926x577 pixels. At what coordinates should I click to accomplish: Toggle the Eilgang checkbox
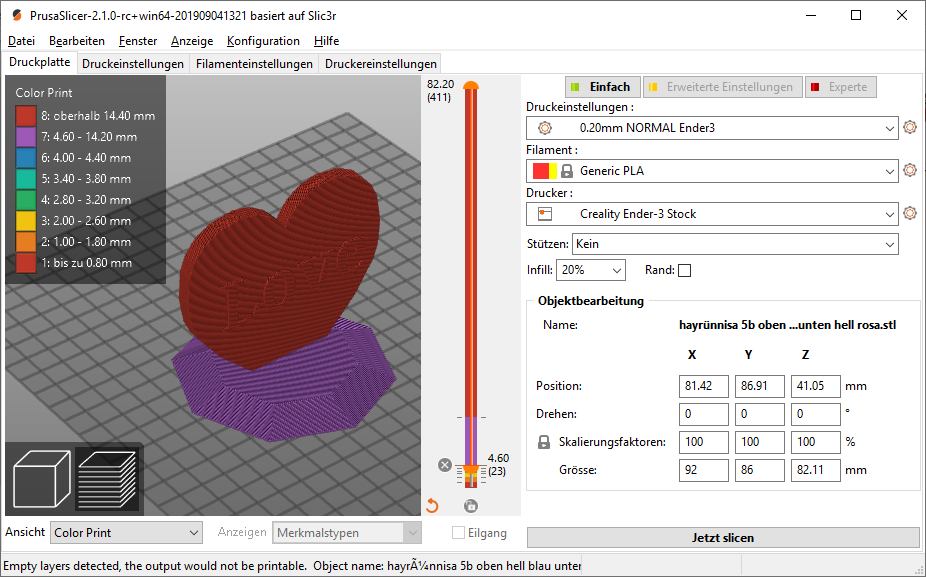(458, 533)
